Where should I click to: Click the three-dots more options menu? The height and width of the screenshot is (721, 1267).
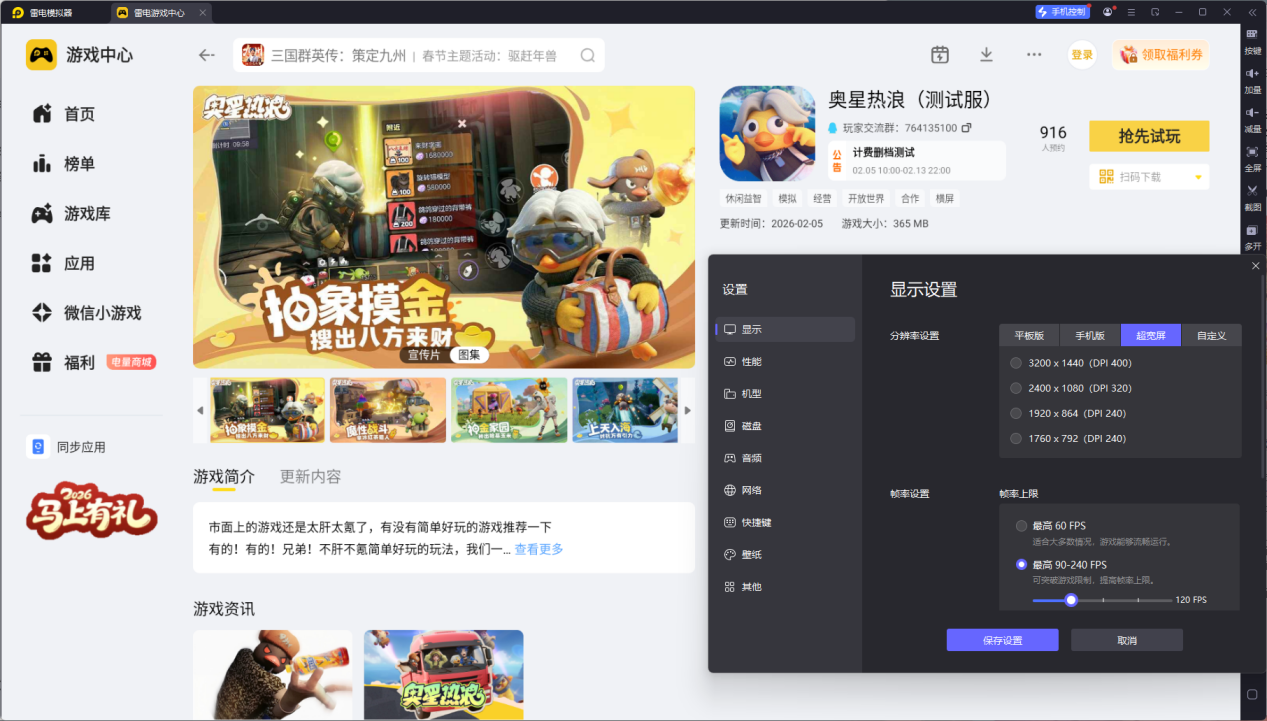point(1034,55)
